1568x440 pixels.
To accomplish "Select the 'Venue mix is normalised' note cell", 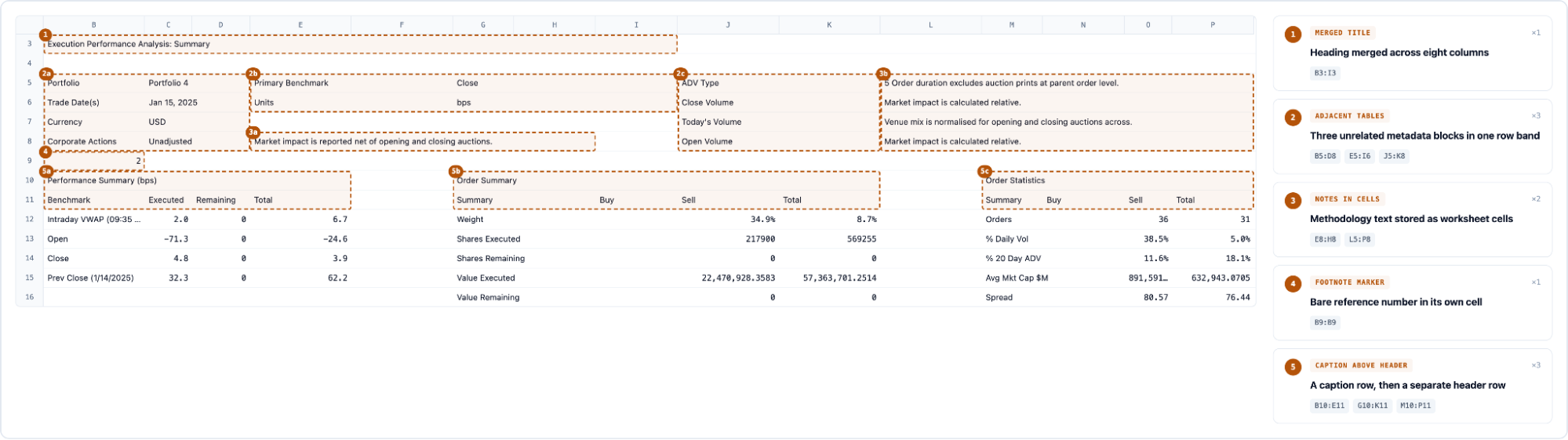I will (1067, 122).
